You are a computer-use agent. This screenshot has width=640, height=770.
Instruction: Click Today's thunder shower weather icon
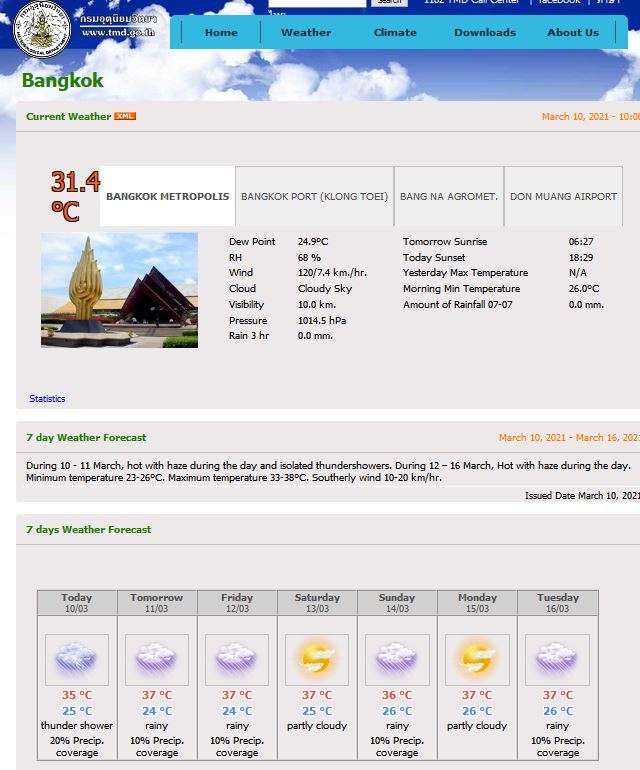point(77,660)
